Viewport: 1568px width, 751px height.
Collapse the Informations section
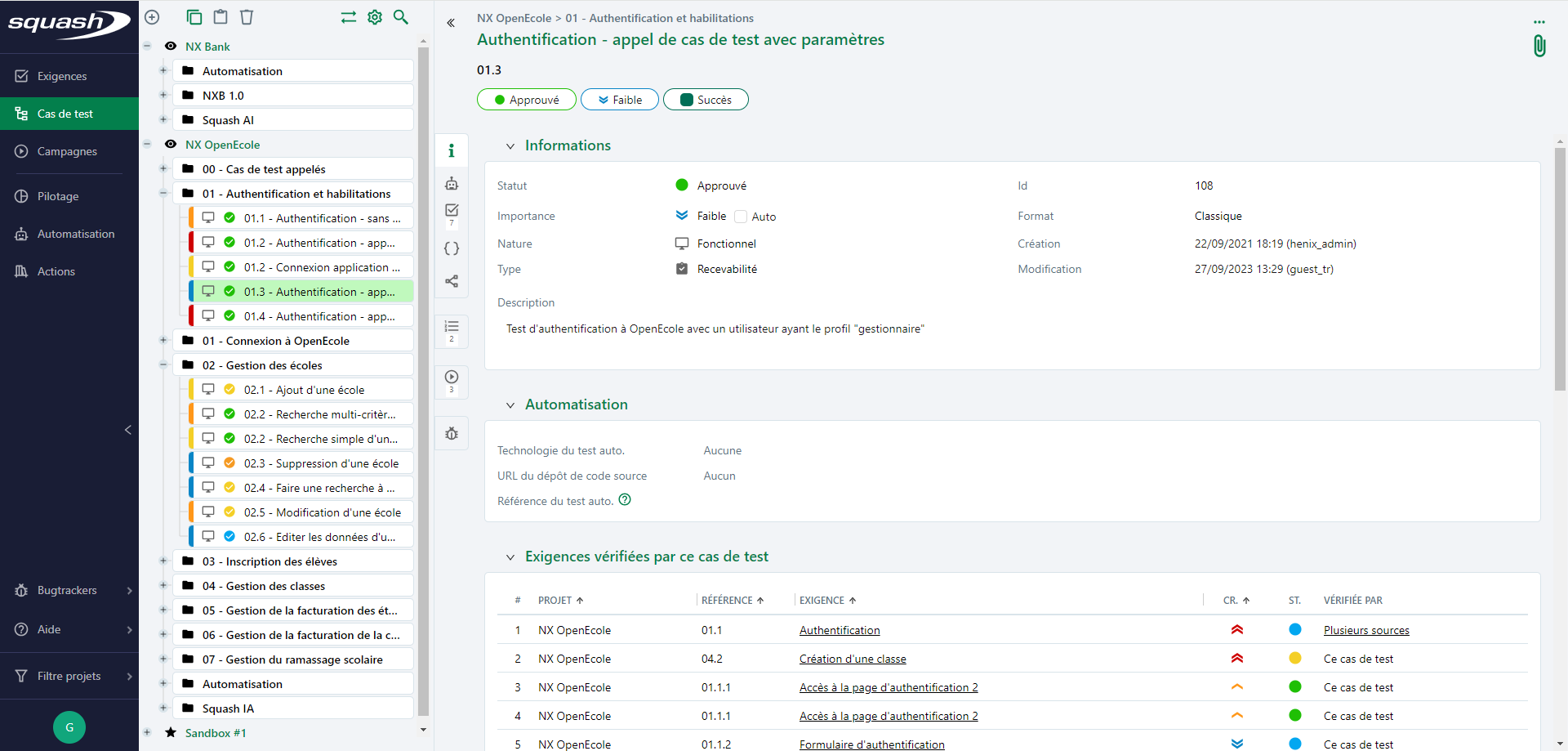pos(510,146)
